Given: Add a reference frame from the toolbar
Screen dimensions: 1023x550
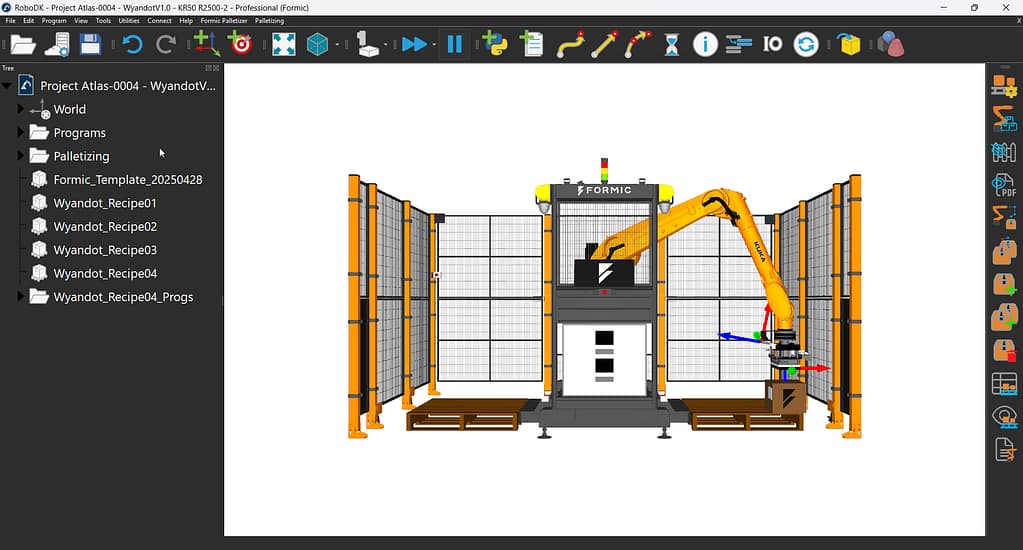Looking at the screenshot, I should [x=206, y=44].
